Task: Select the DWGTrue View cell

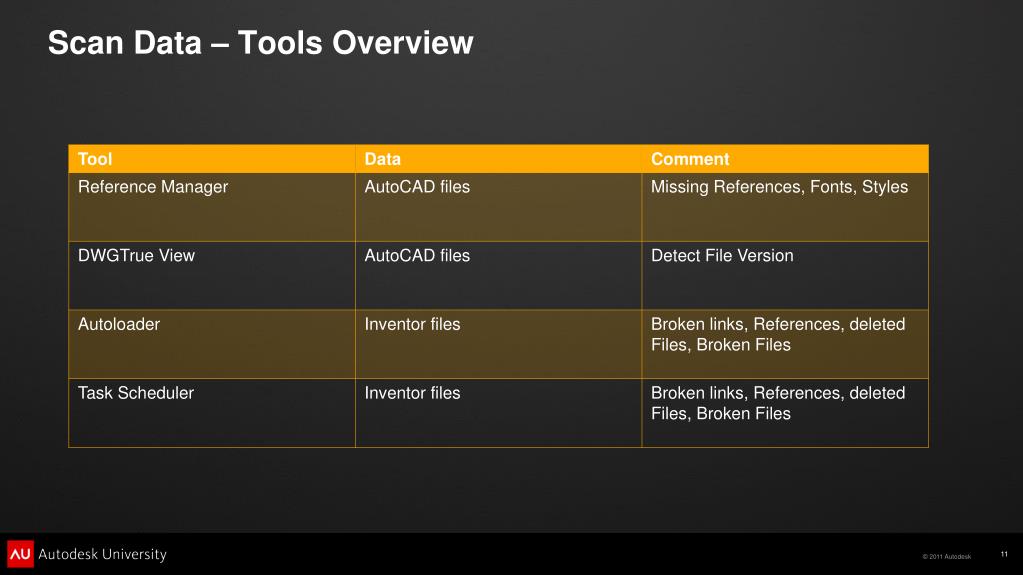Action: point(136,256)
